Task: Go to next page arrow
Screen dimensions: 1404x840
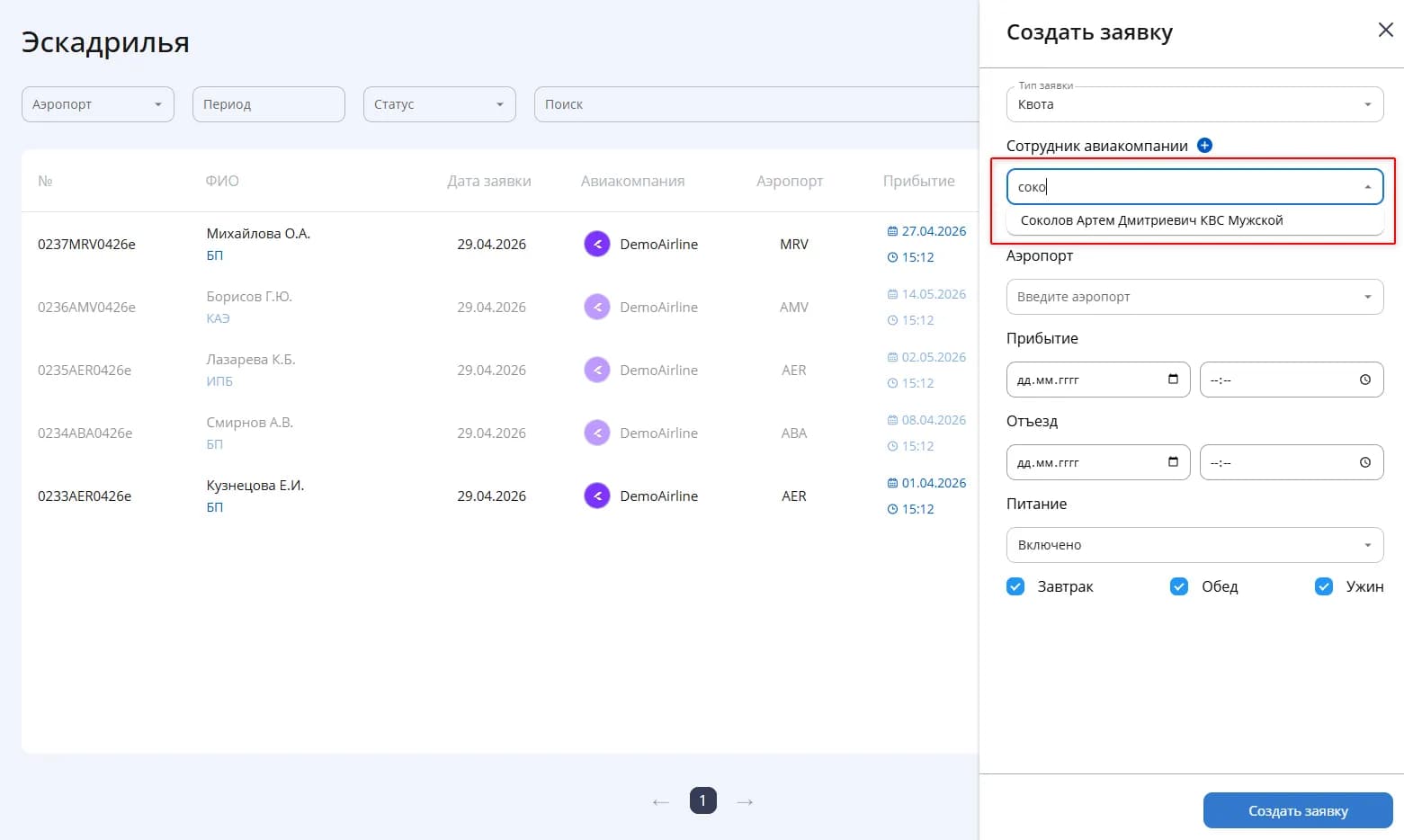Action: pos(745,801)
